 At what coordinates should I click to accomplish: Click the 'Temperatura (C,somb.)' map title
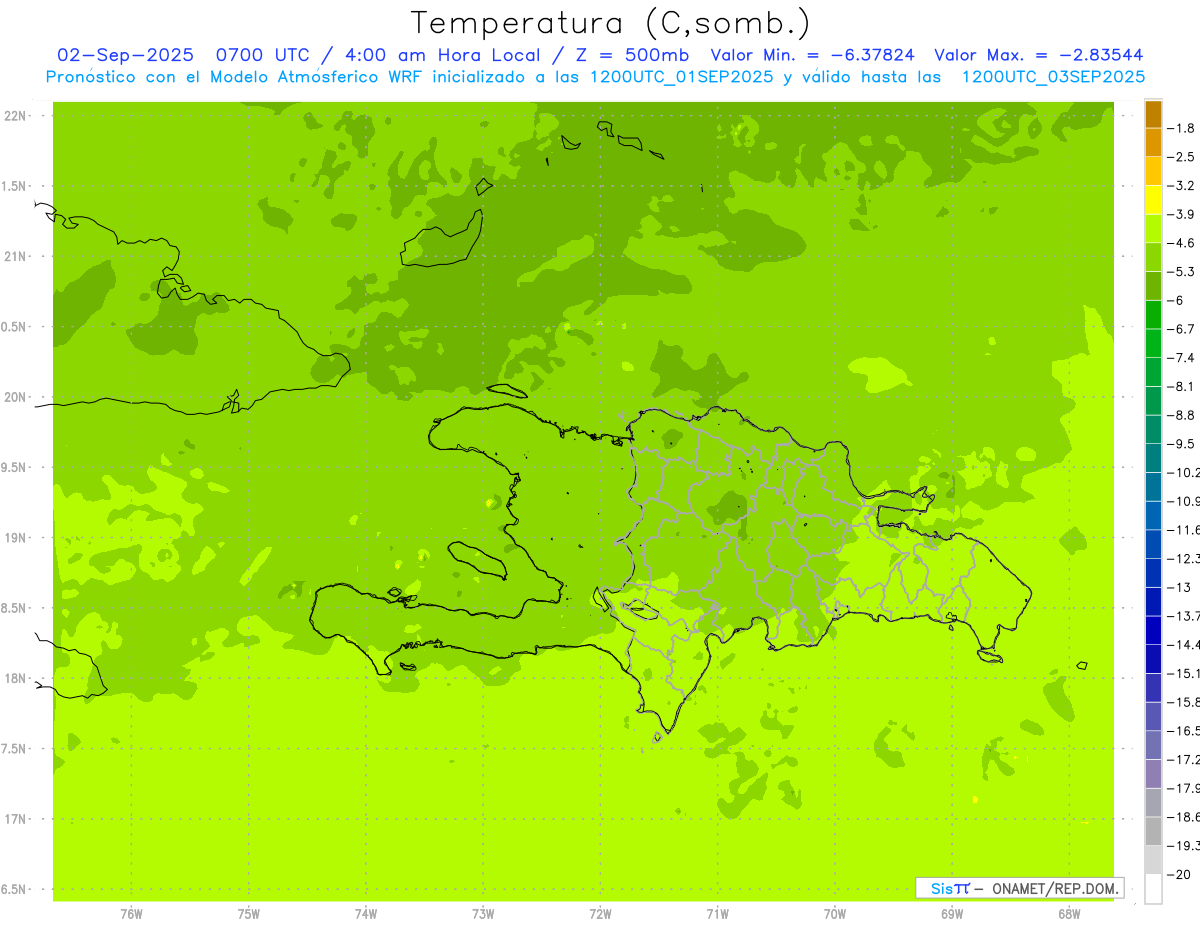(x=611, y=22)
